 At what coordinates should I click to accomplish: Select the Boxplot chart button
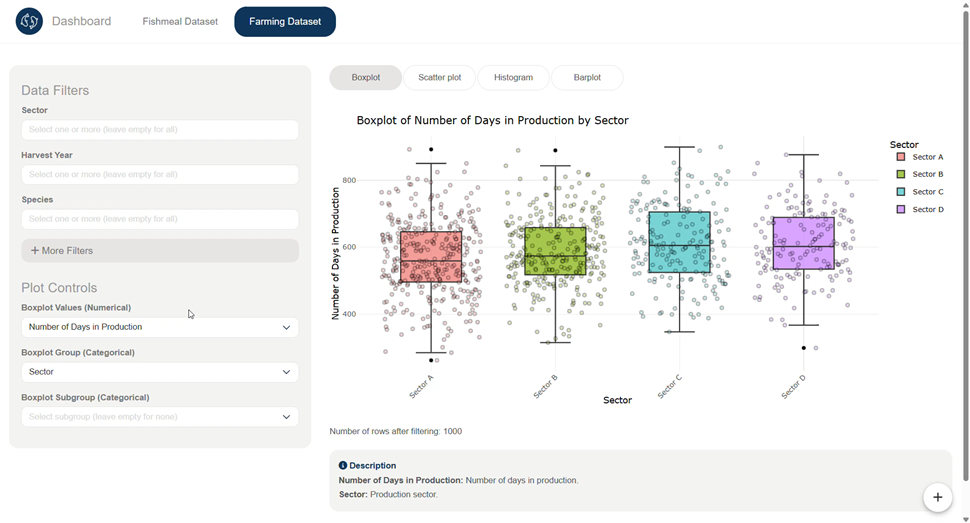click(365, 77)
